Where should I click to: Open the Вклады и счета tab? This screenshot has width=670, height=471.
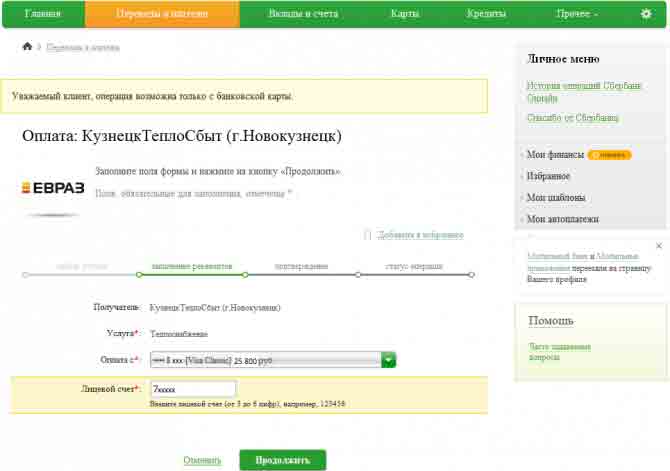pyautogui.click(x=303, y=14)
